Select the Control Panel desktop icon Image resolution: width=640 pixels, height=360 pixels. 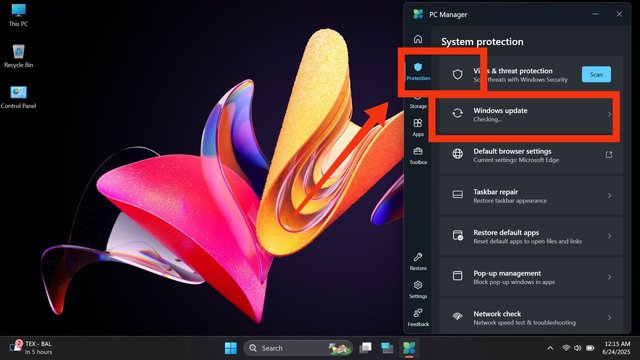click(x=18, y=97)
